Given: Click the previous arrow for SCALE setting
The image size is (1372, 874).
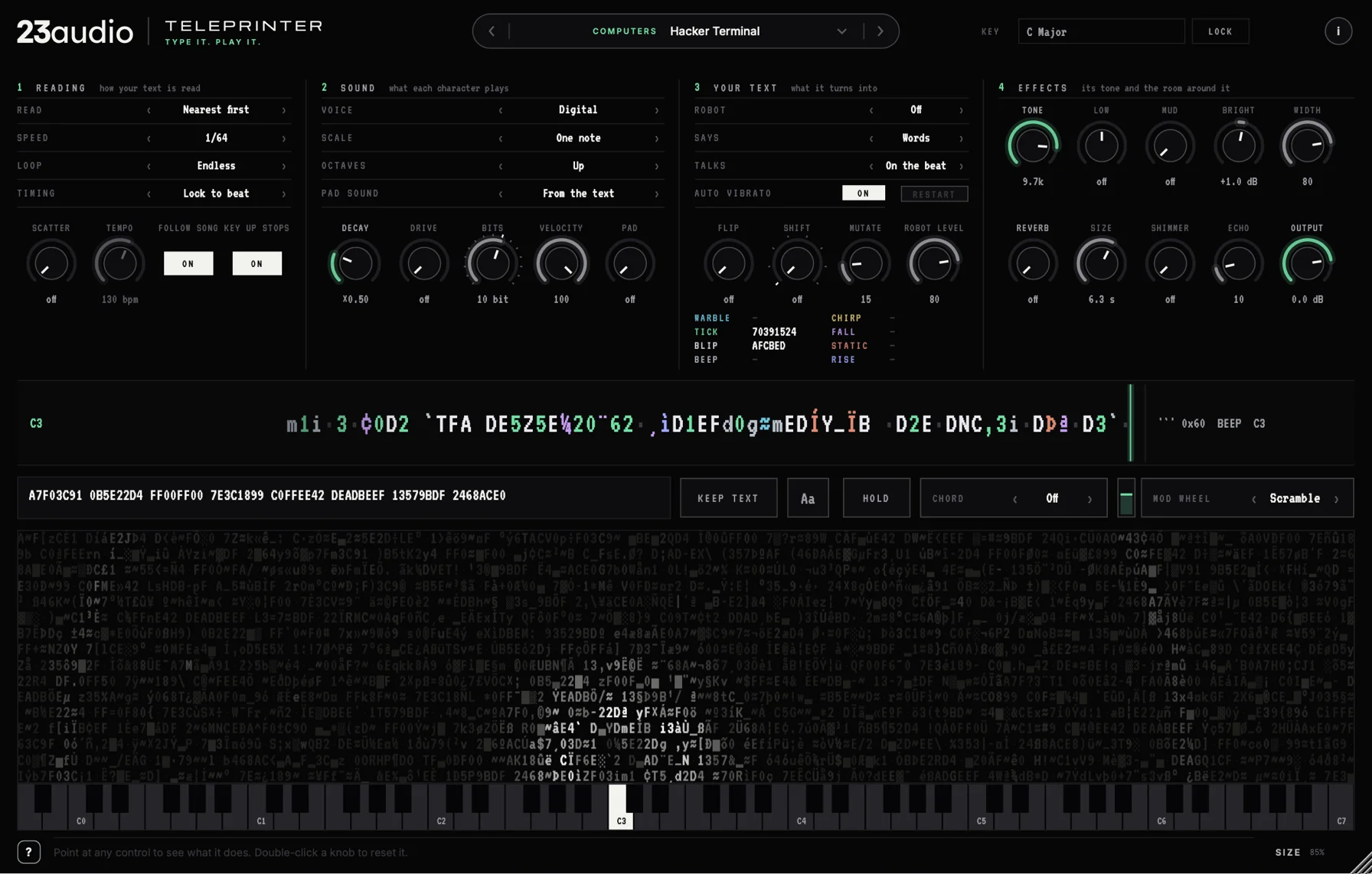Looking at the screenshot, I should pos(501,139).
